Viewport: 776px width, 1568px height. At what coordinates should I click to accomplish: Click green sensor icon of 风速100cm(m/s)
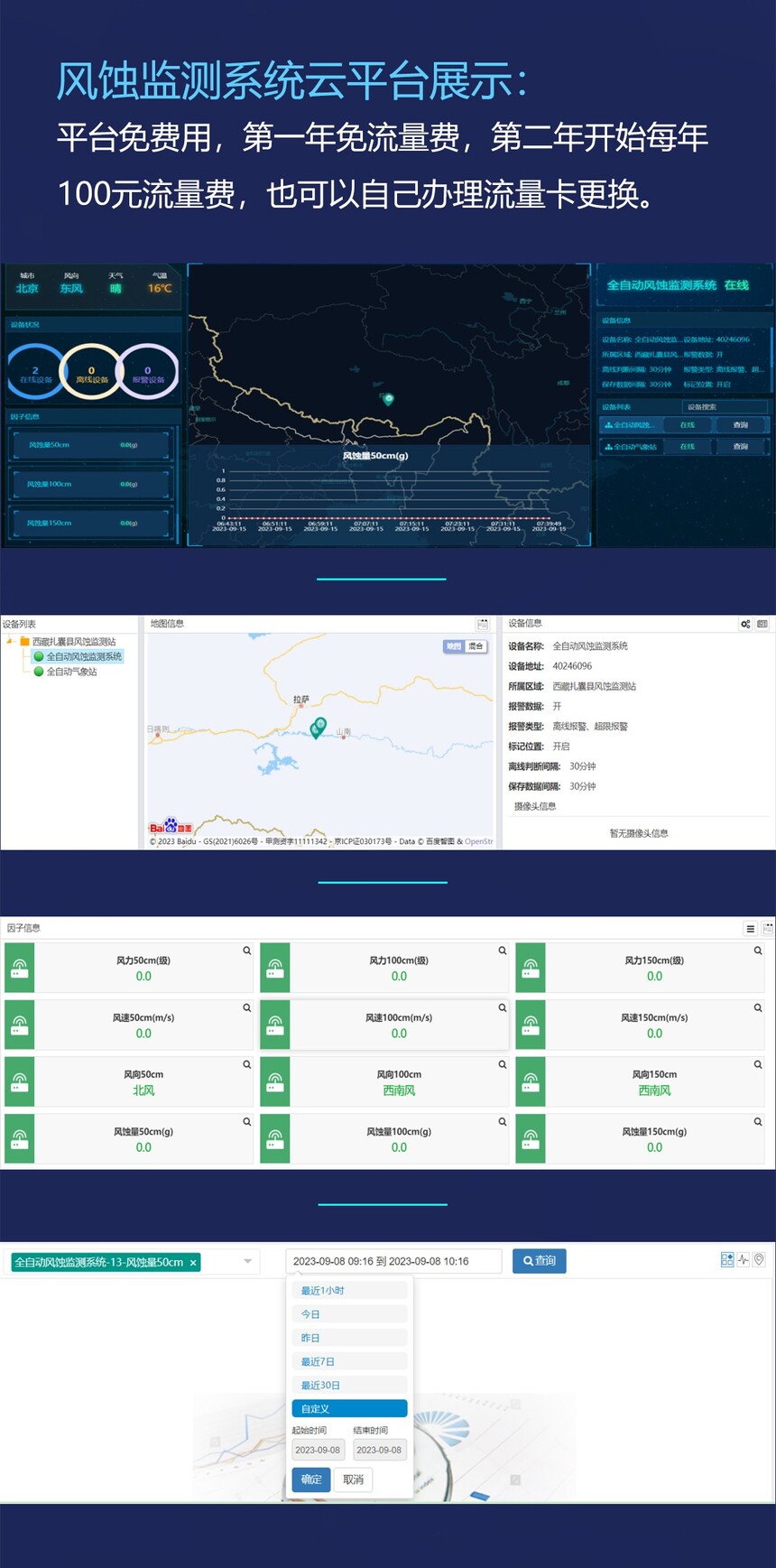tap(275, 1025)
